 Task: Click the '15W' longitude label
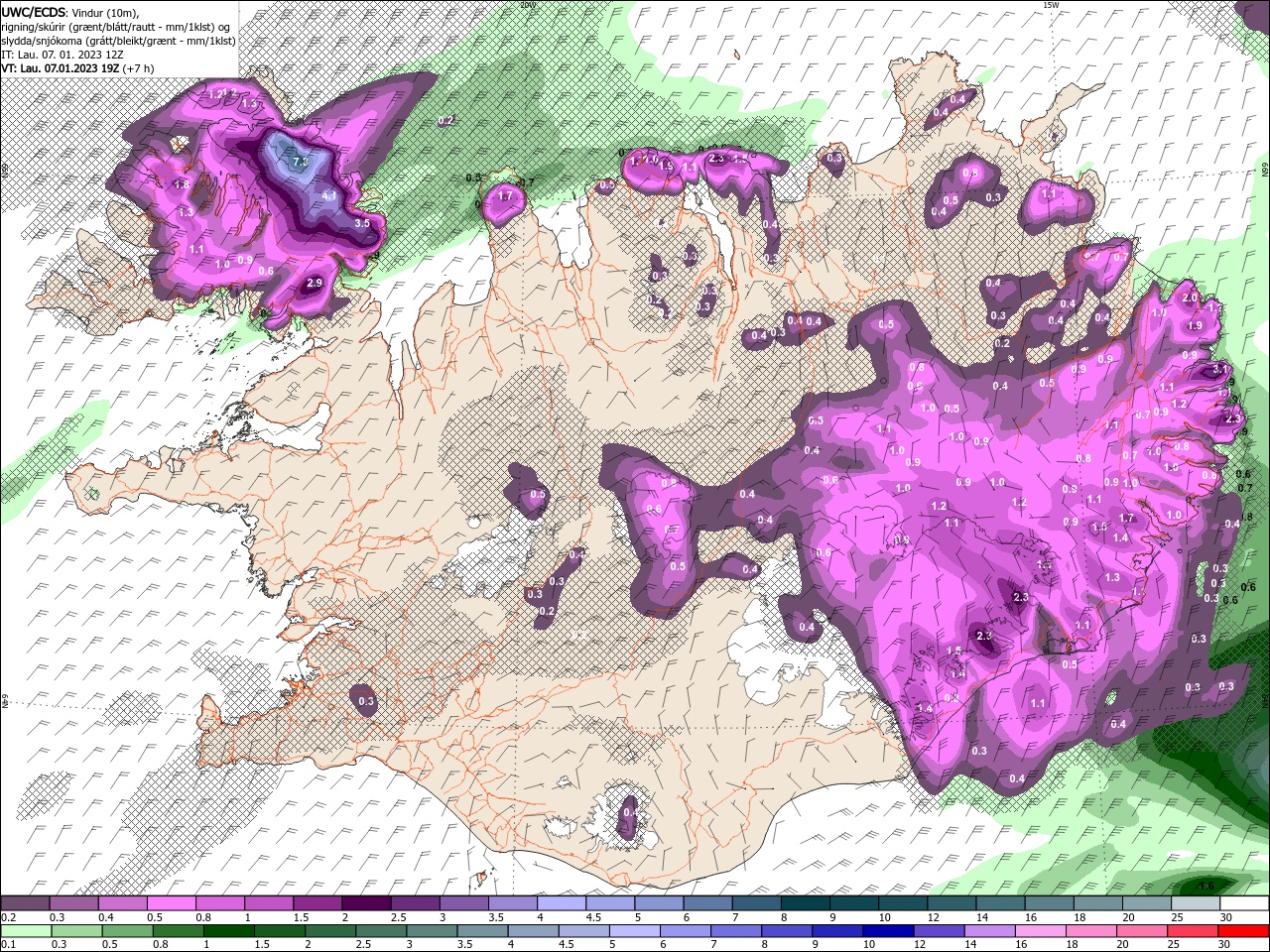[1051, 5]
